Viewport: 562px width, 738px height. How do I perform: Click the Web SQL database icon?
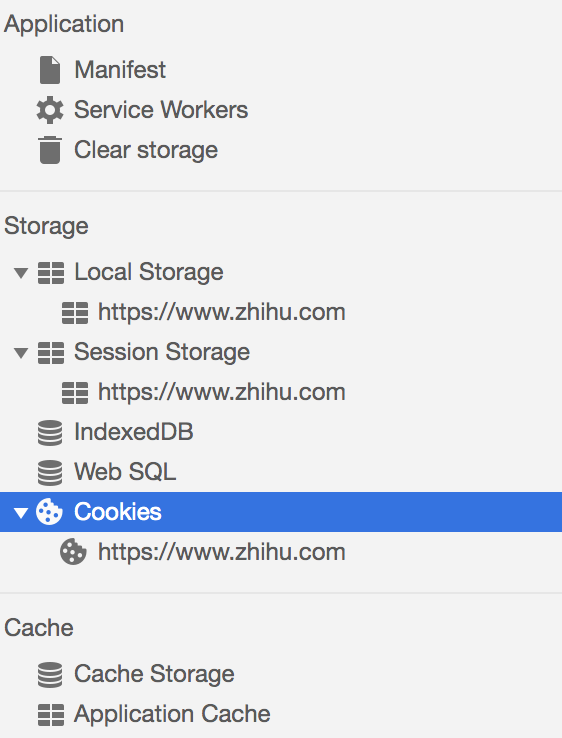[50, 473]
